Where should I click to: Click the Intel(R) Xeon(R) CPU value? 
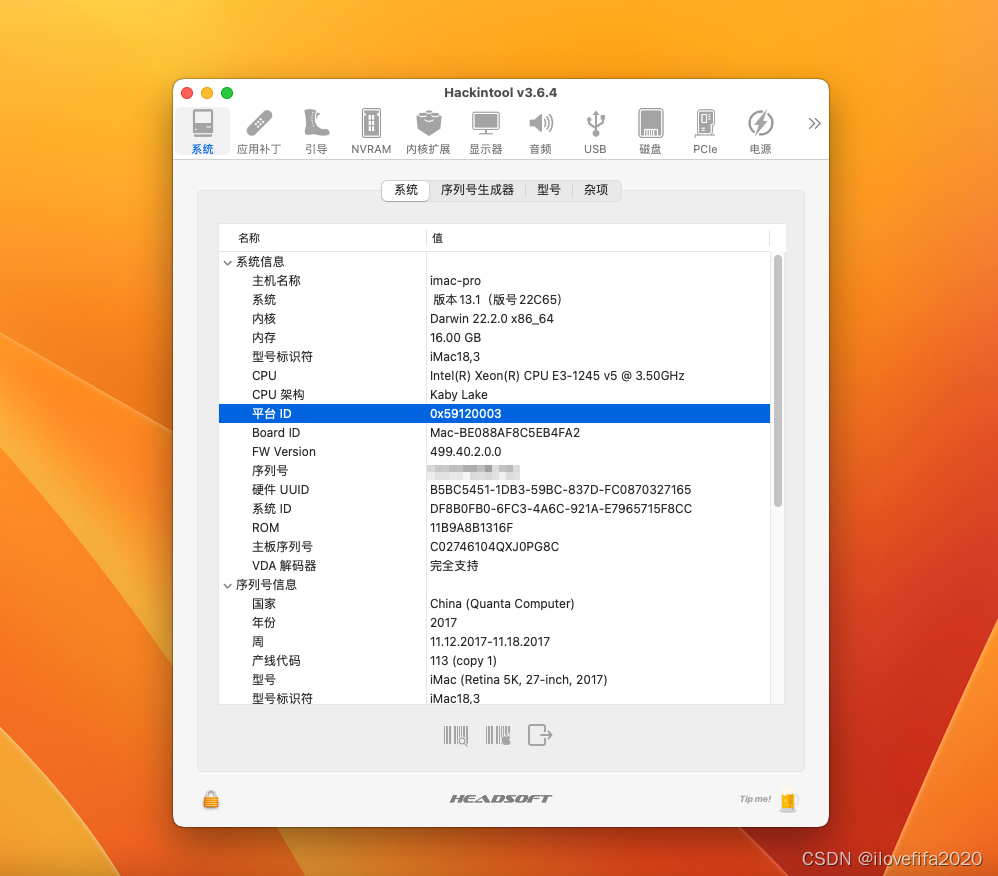557,376
